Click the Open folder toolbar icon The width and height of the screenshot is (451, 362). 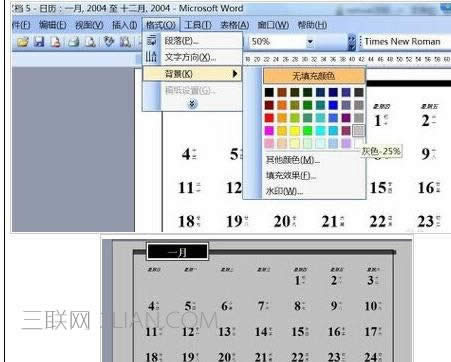[x=22, y=42]
